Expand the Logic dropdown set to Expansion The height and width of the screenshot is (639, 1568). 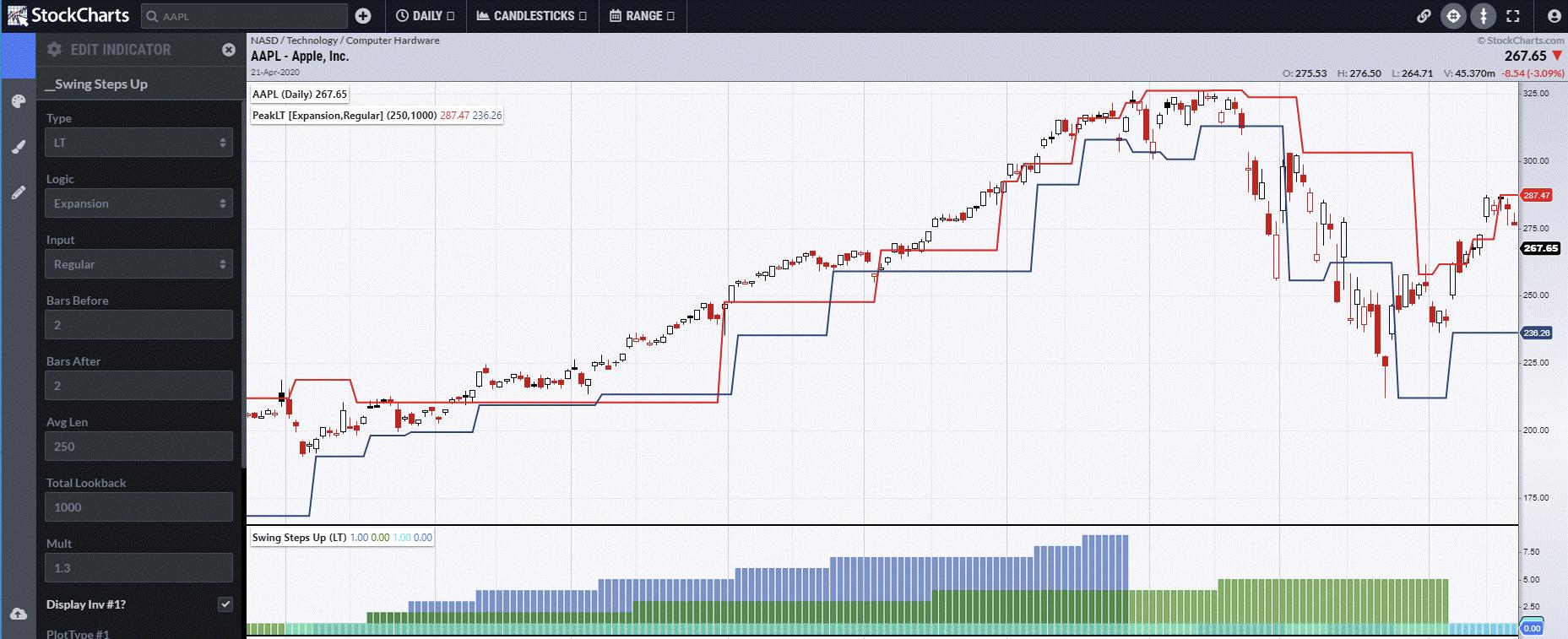pyautogui.click(x=138, y=203)
